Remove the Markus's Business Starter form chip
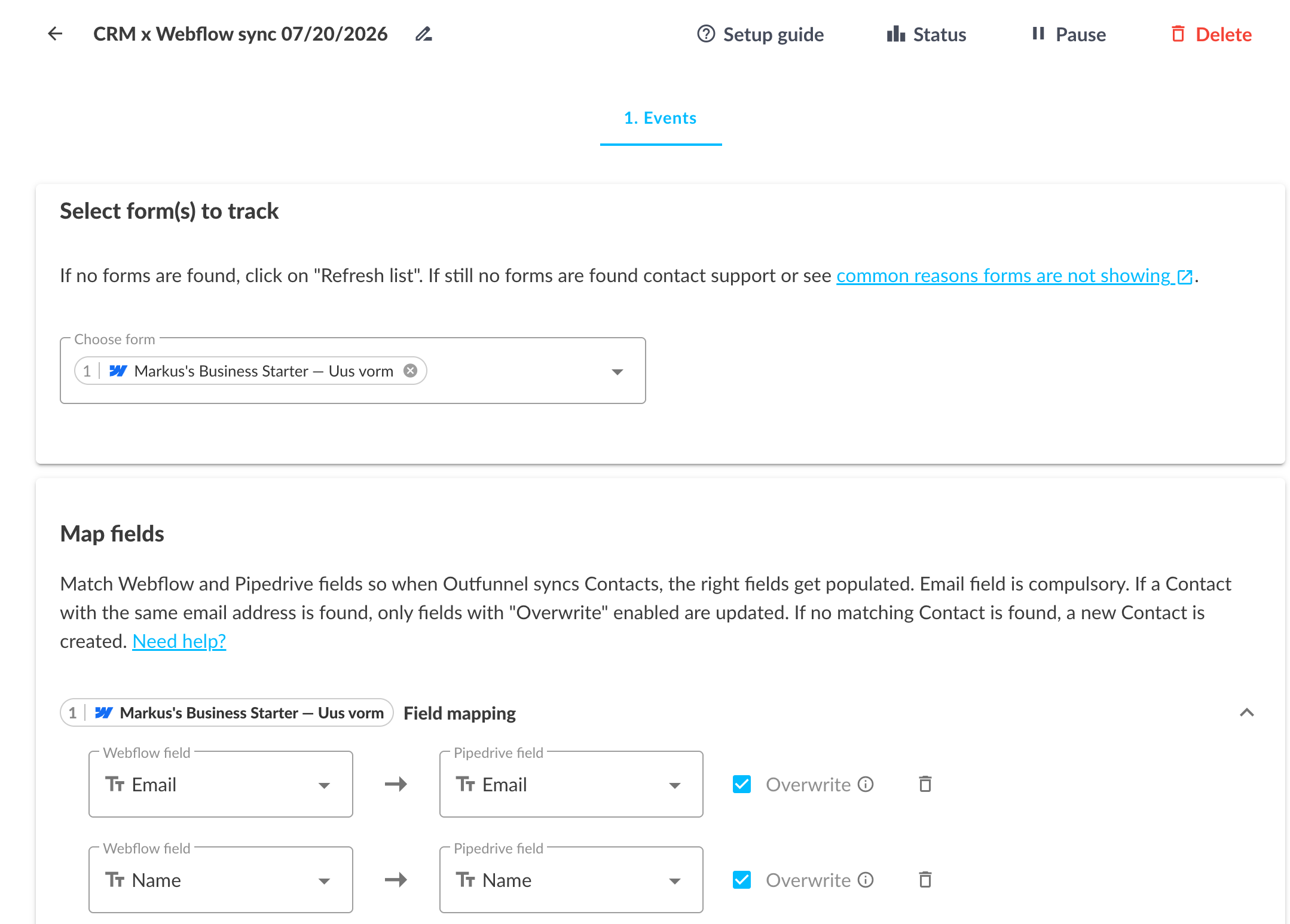The width and height of the screenshot is (1290, 924). (410, 371)
